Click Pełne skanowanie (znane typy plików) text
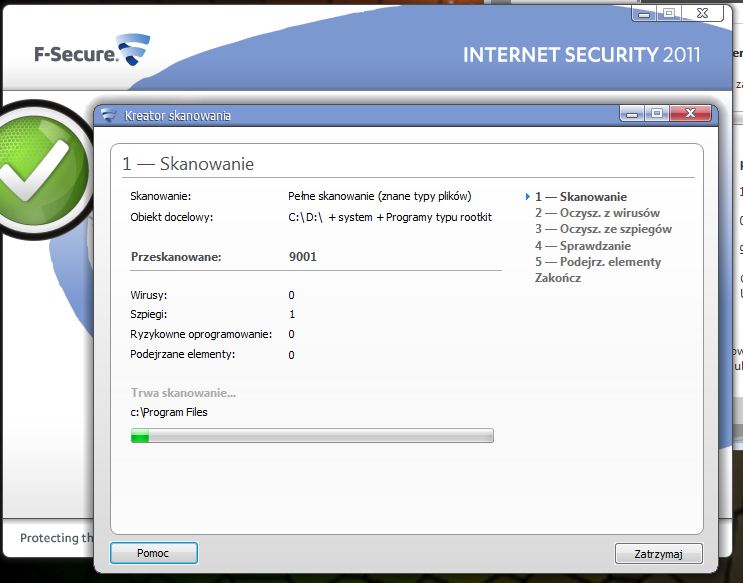 380,196
